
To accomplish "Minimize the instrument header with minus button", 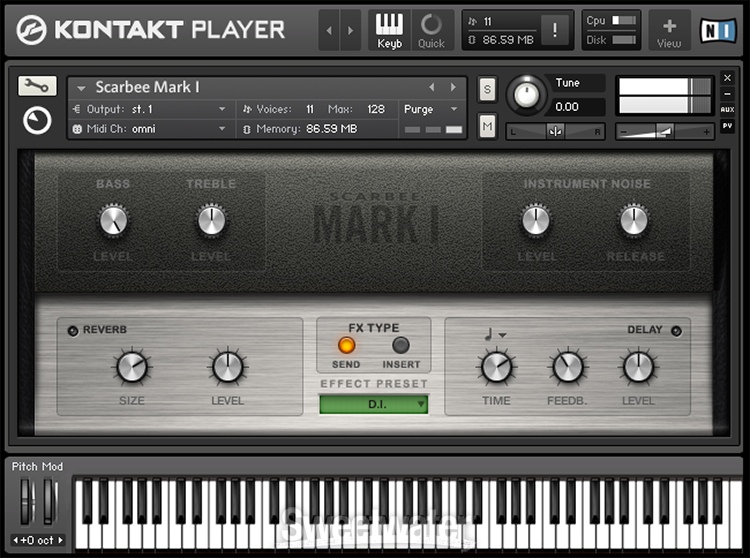I will point(727,93).
